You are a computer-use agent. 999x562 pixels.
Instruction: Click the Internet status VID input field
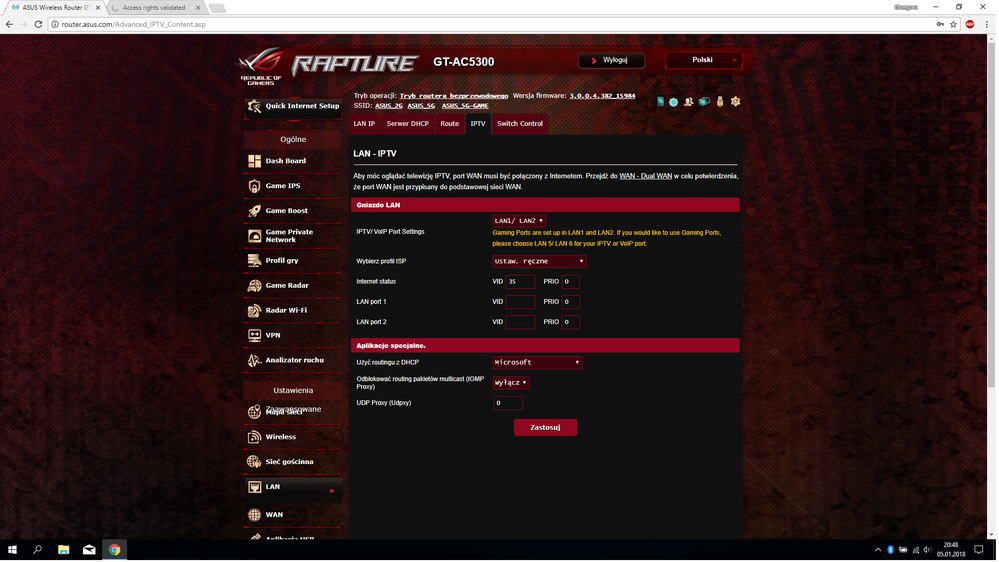coord(520,282)
